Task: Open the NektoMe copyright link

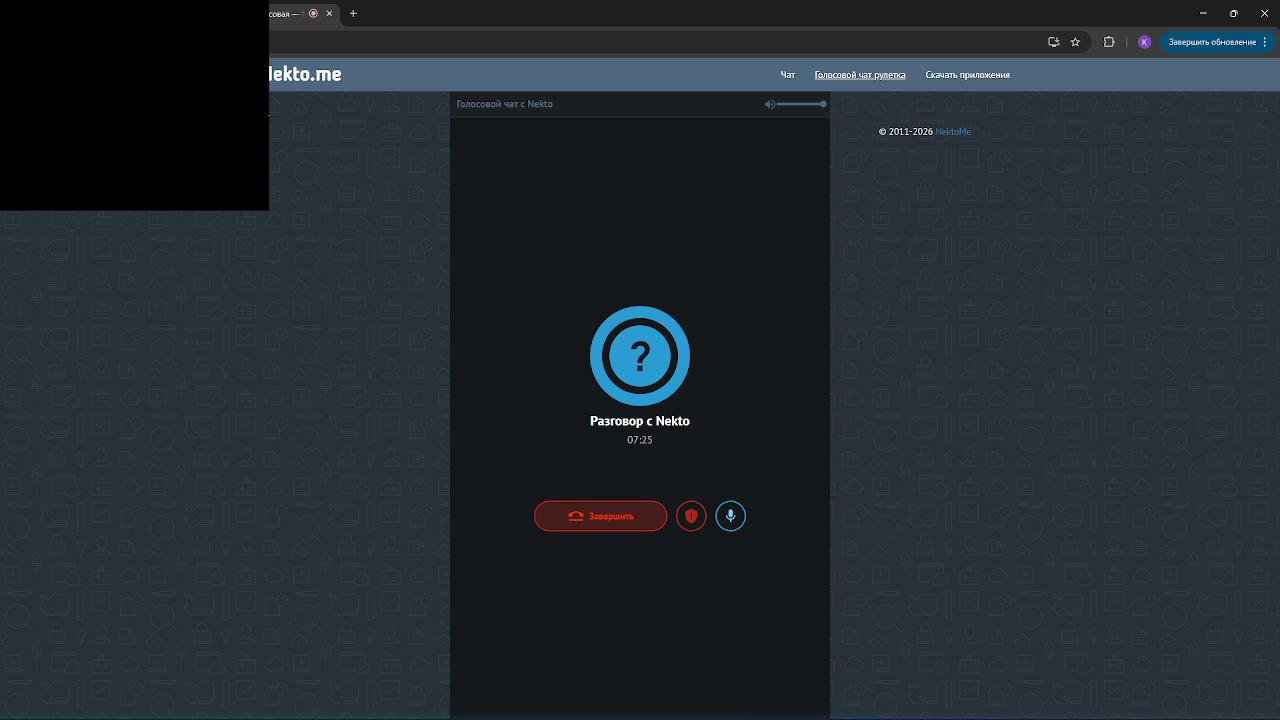Action: pos(952,131)
